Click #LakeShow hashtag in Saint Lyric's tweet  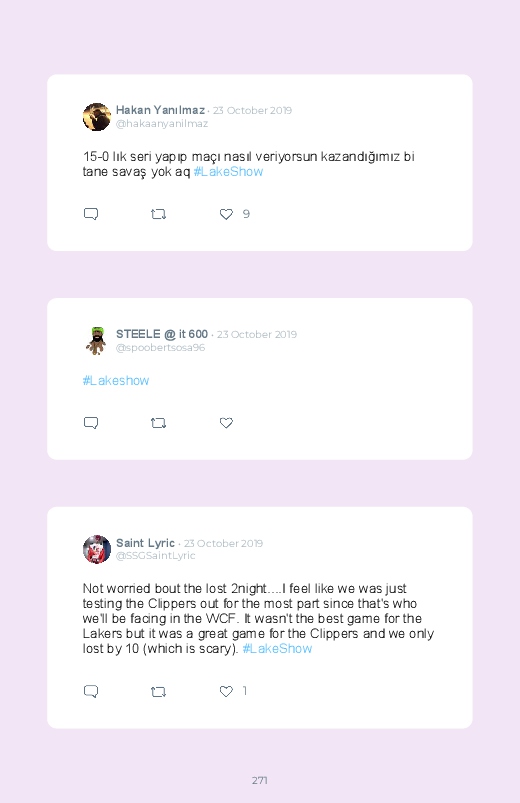(277, 649)
